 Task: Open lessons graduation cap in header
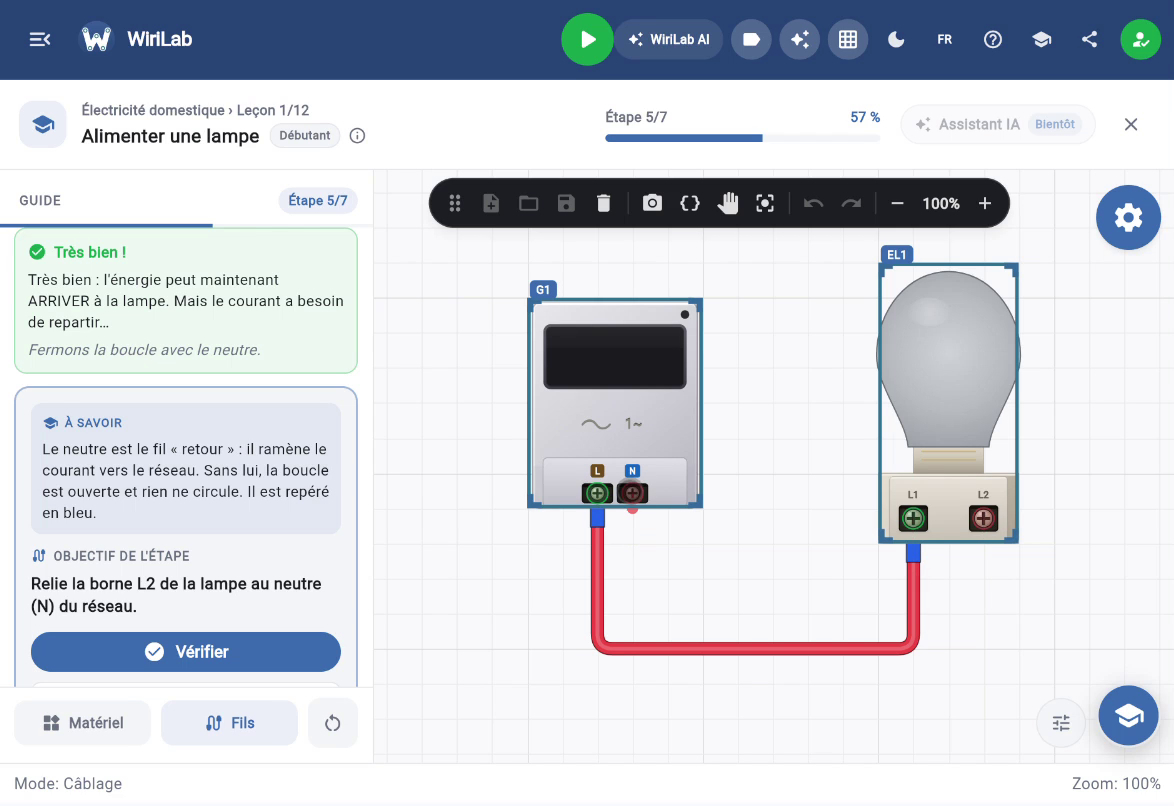tap(1041, 39)
